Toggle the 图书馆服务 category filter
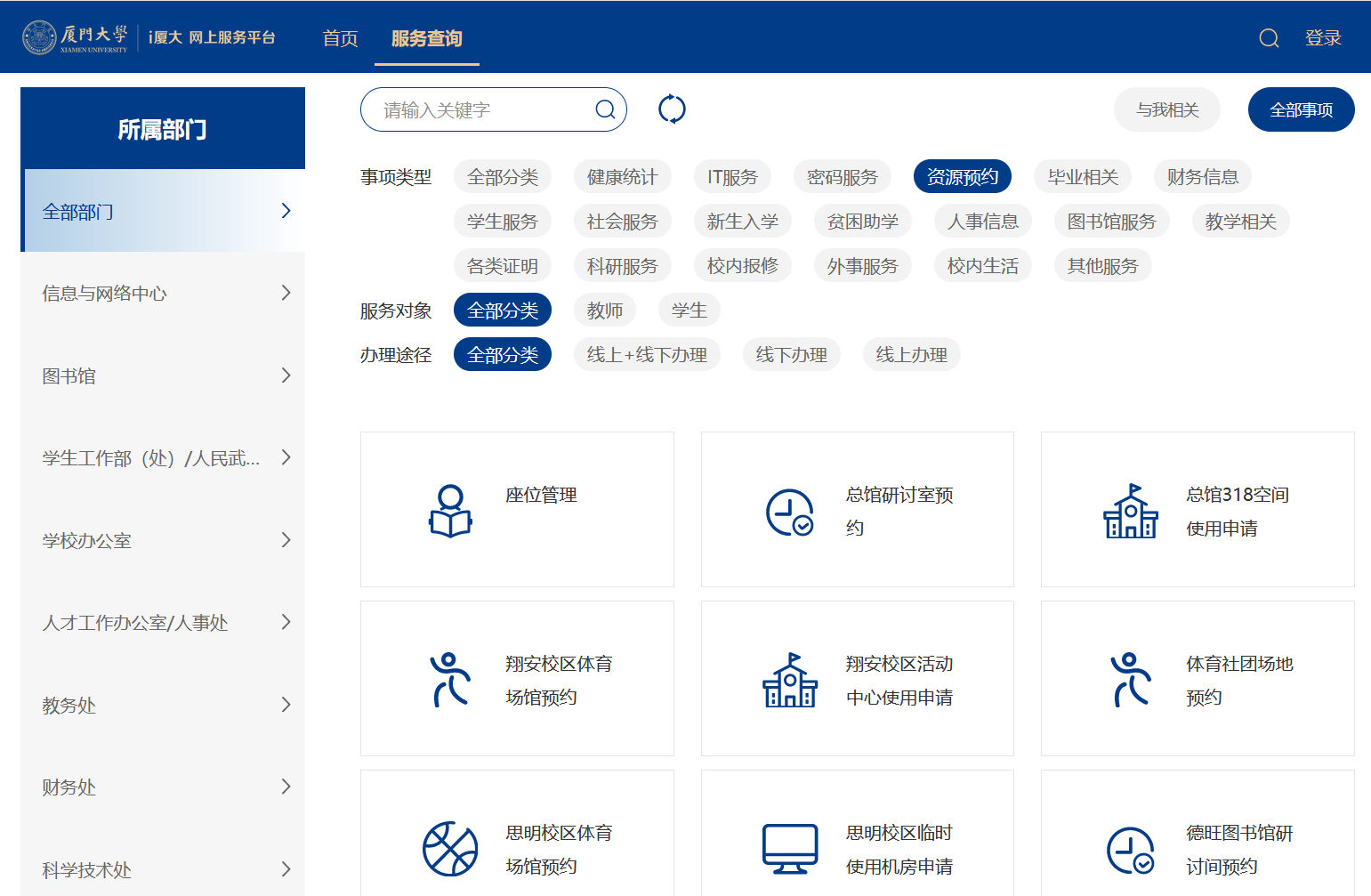This screenshot has width=1371, height=896. coord(1111,222)
